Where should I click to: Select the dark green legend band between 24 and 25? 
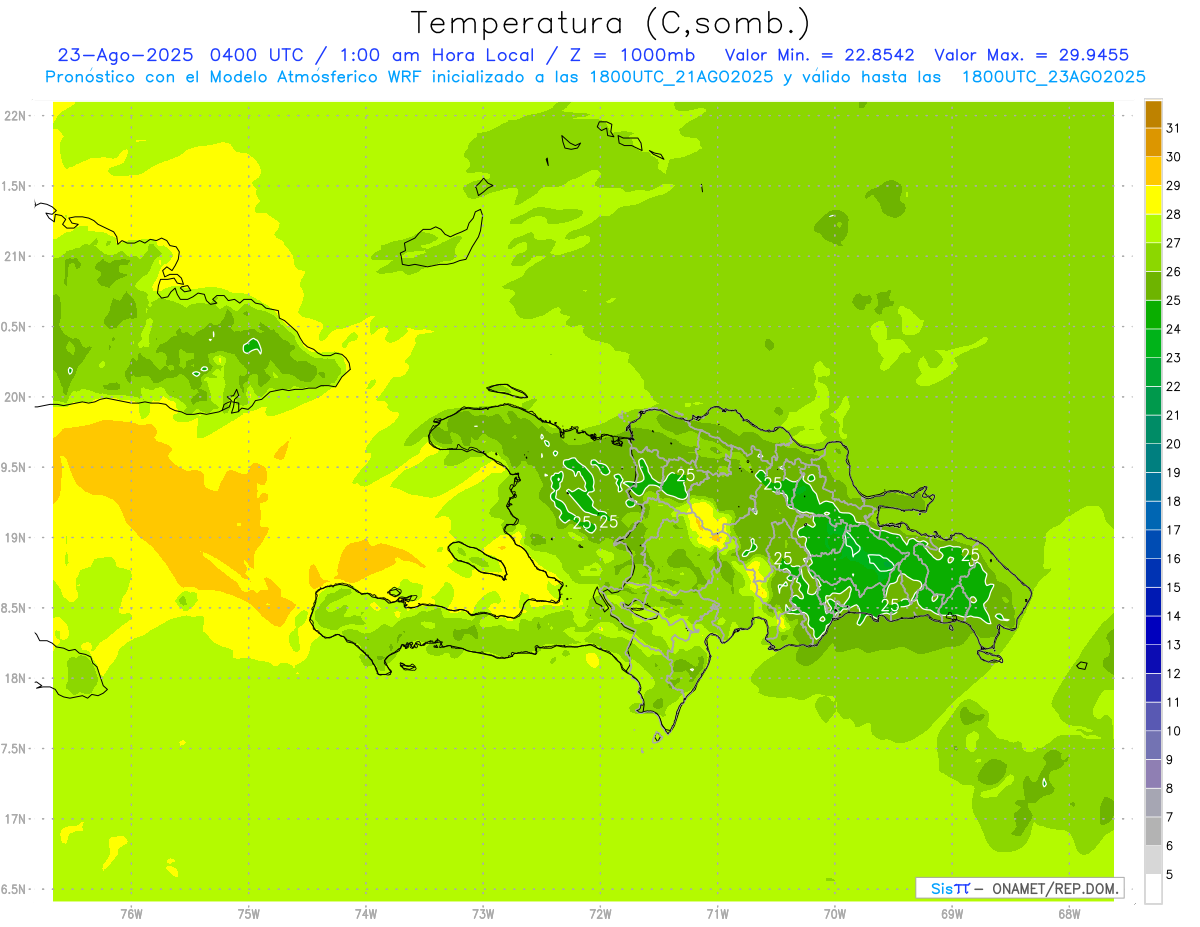coord(1153,314)
